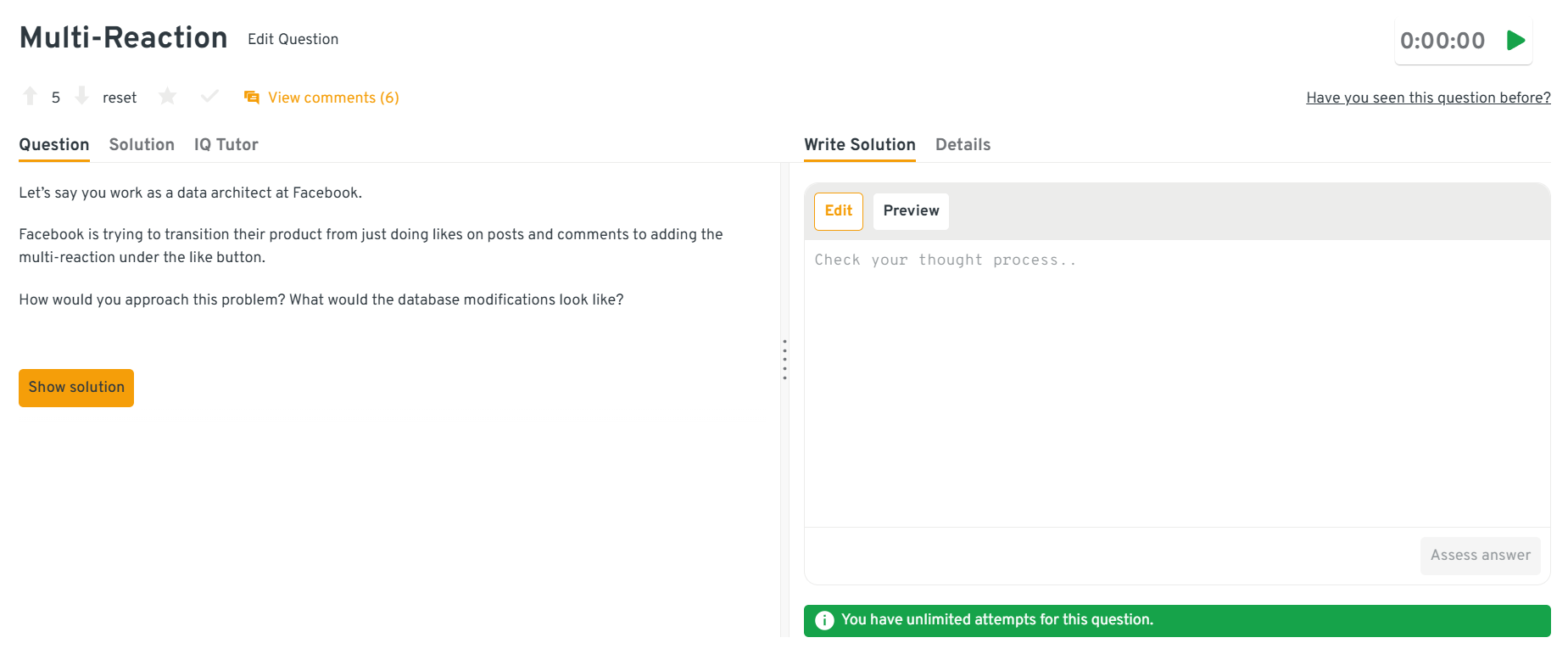Click the Show solution button
Screen dimensions: 1568x660
tap(76, 388)
